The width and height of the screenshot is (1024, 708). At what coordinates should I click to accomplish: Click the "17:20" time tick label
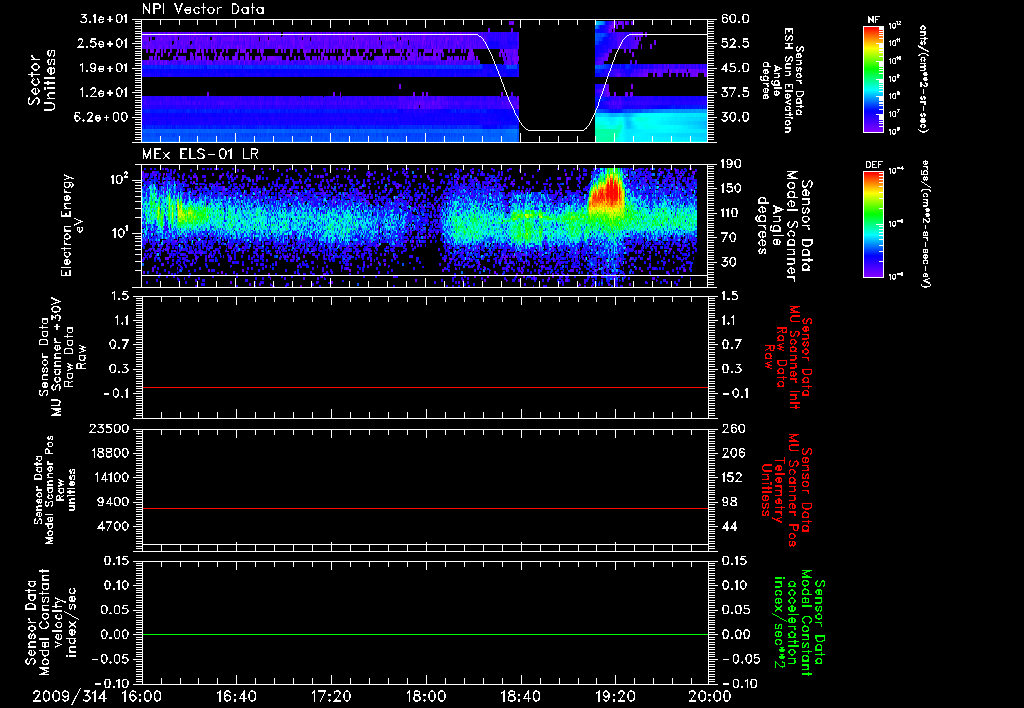tap(331, 696)
